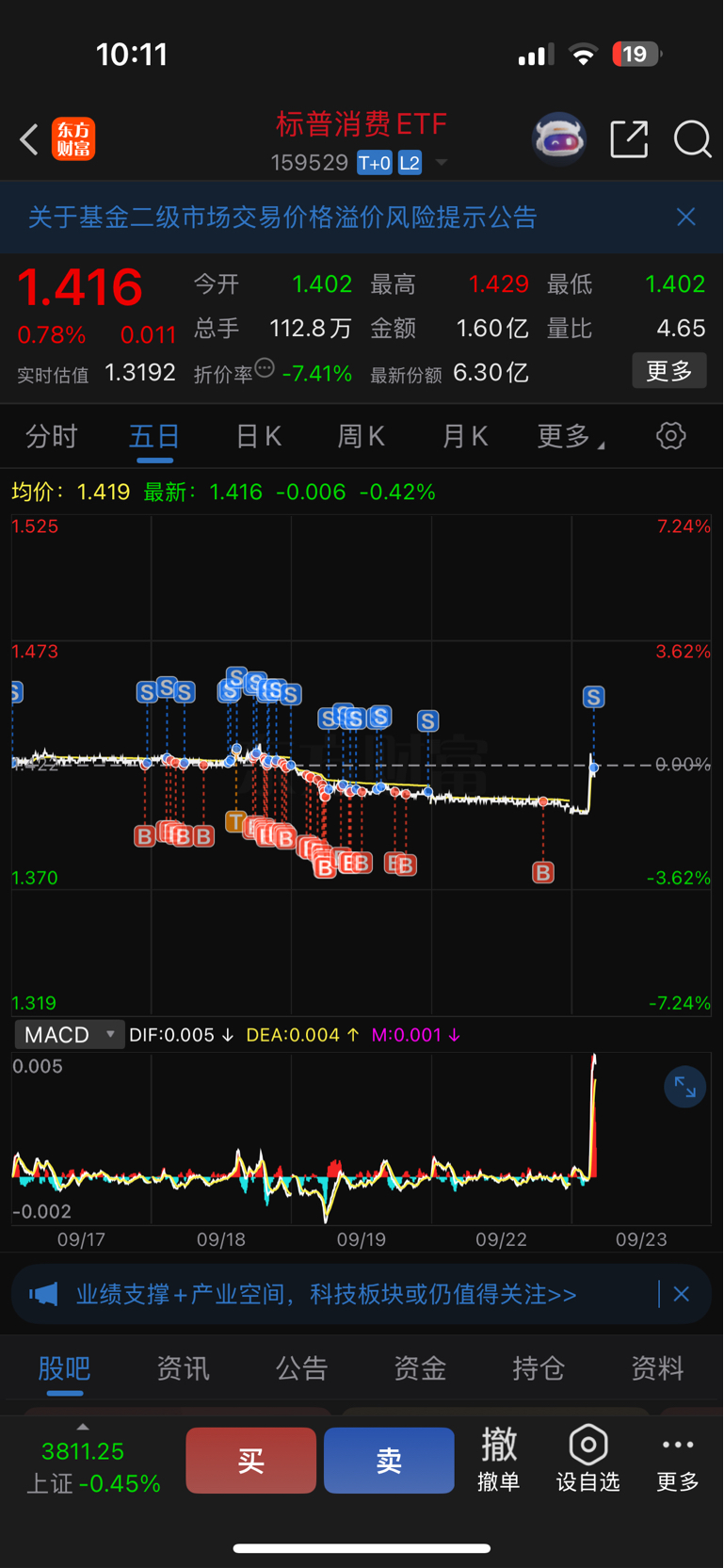Open the 资讯 tab
This screenshot has width=724, height=1568.
coord(184,1367)
